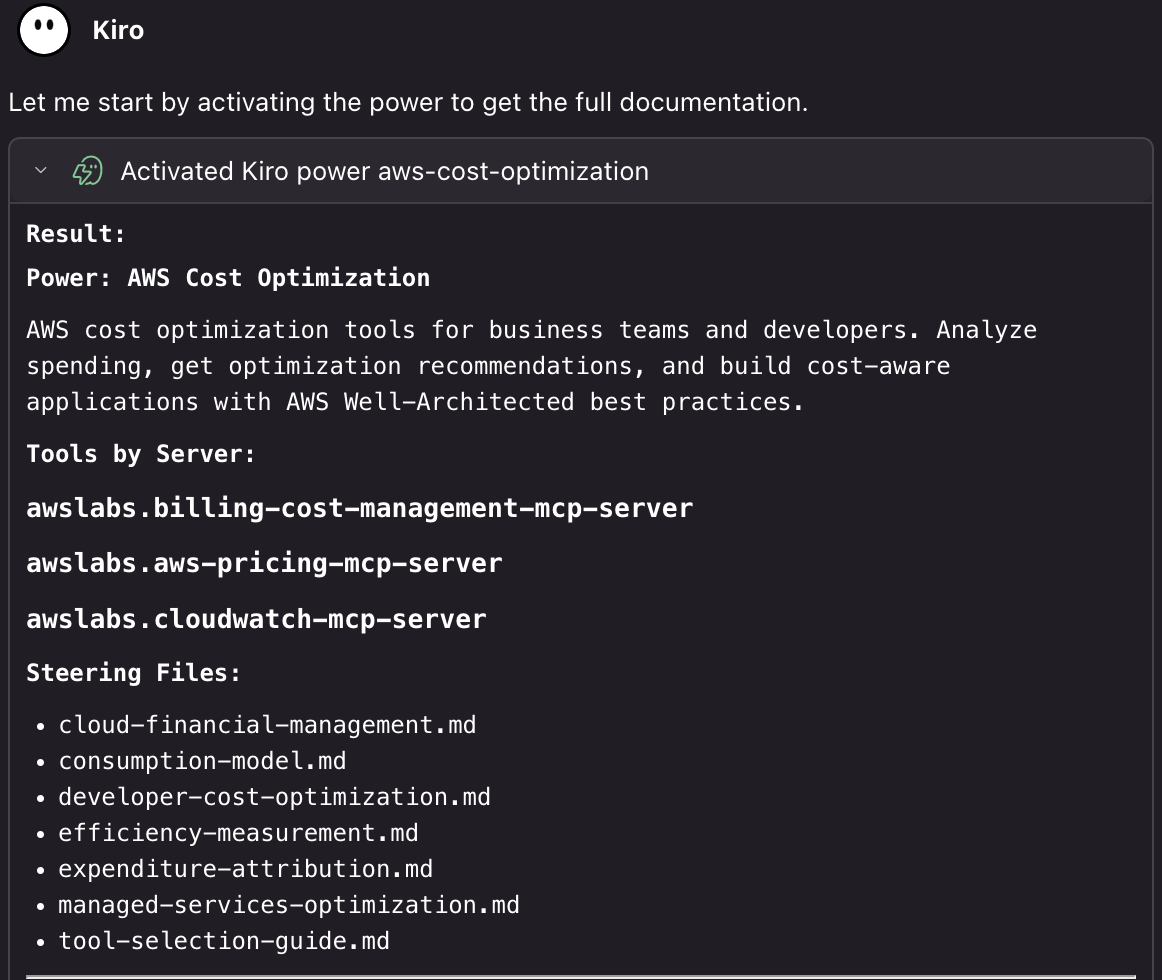This screenshot has height=980, width=1162.
Task: Click the Kiro ghost avatar icon
Action: [x=44, y=30]
